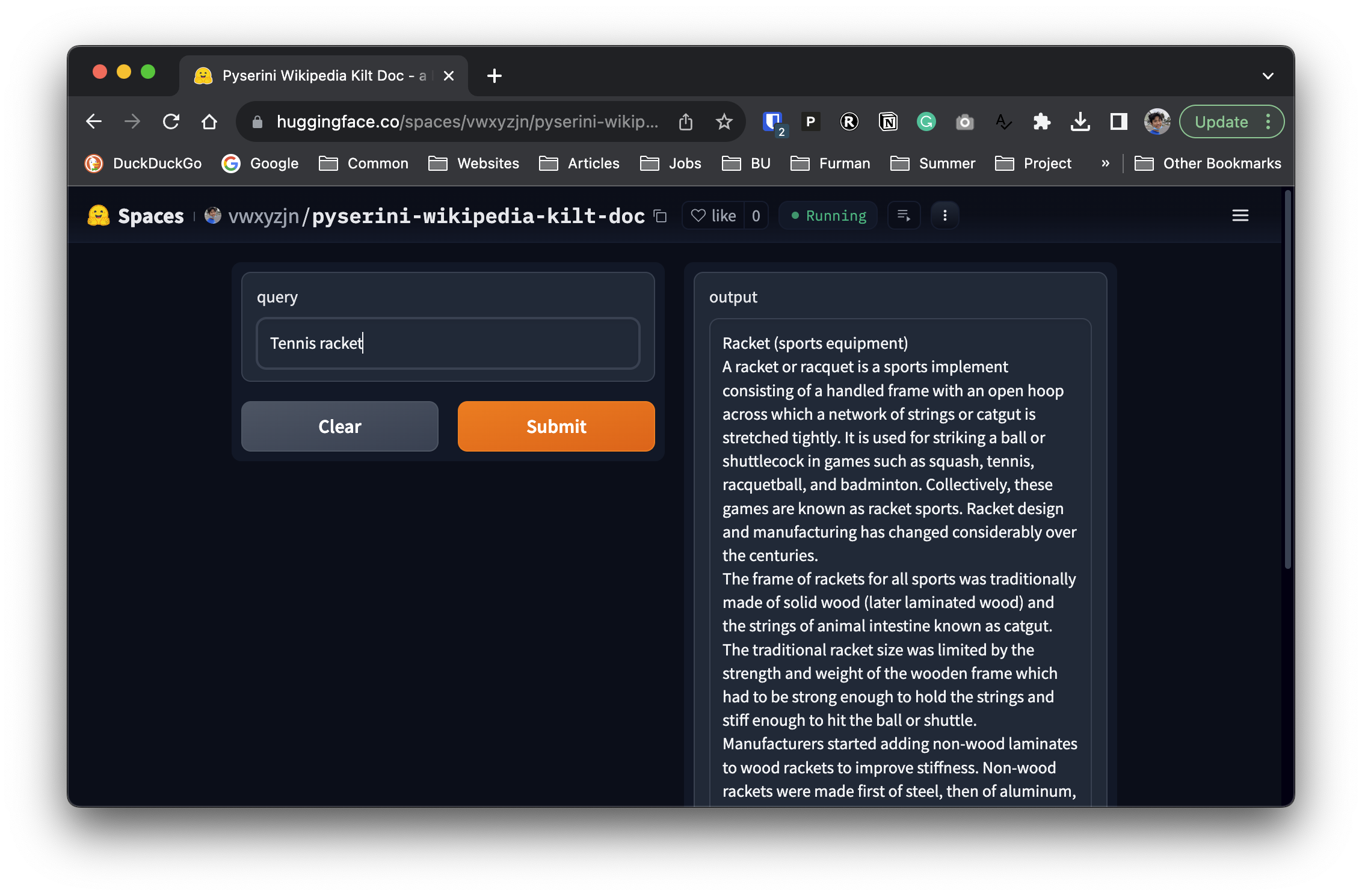Open the browser downloads icon
This screenshot has width=1362, height=896.
click(x=1080, y=122)
